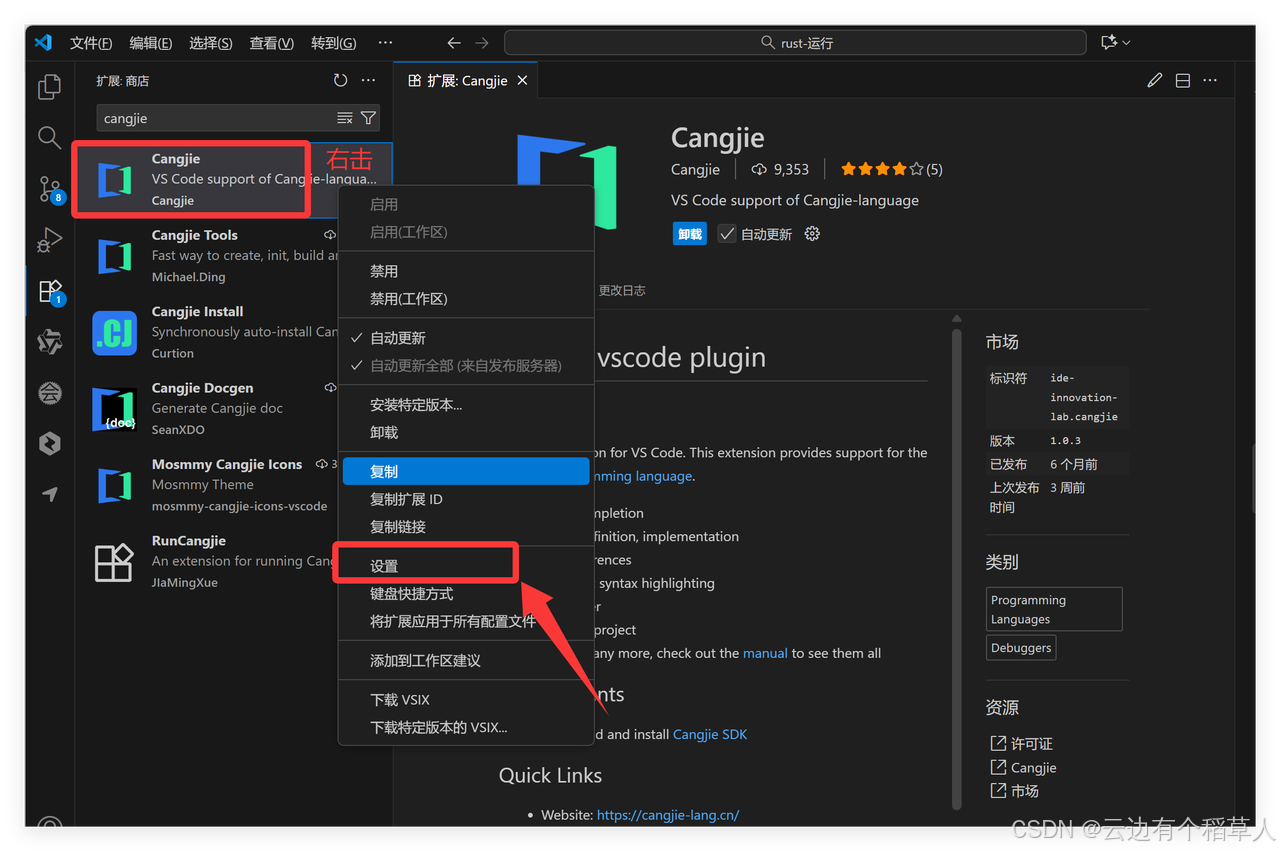Click the Cangjie Docgen extension icon
Viewport: 1280px width, 851px height.
click(x=114, y=409)
